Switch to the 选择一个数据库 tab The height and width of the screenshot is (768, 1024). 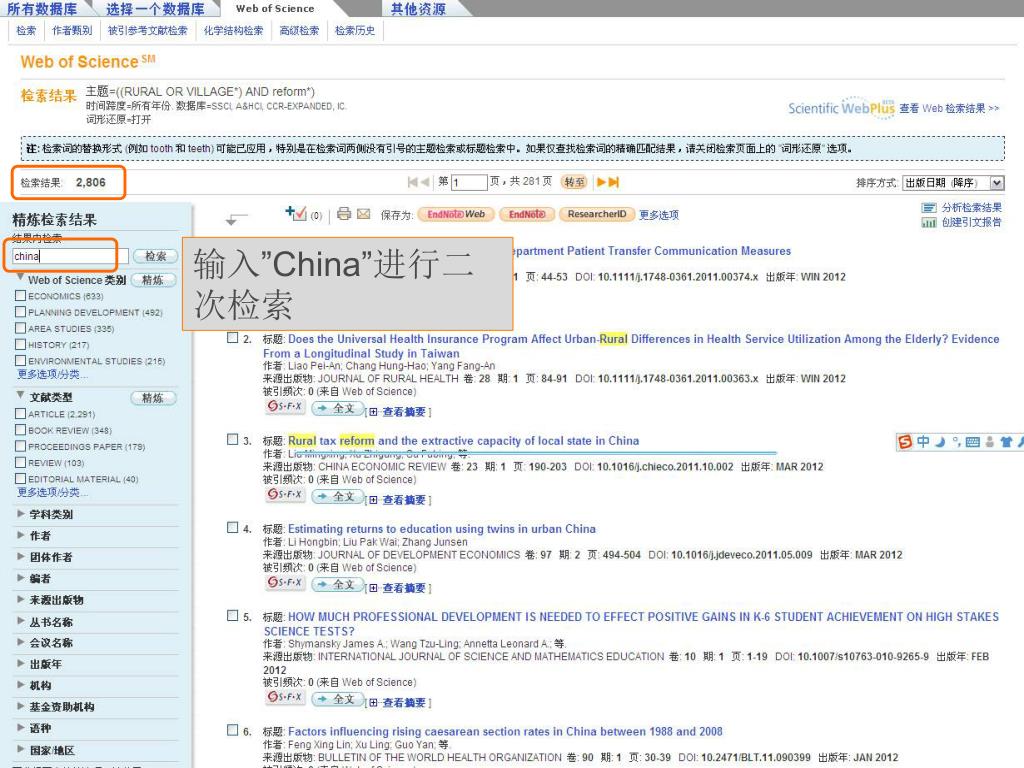[155, 9]
